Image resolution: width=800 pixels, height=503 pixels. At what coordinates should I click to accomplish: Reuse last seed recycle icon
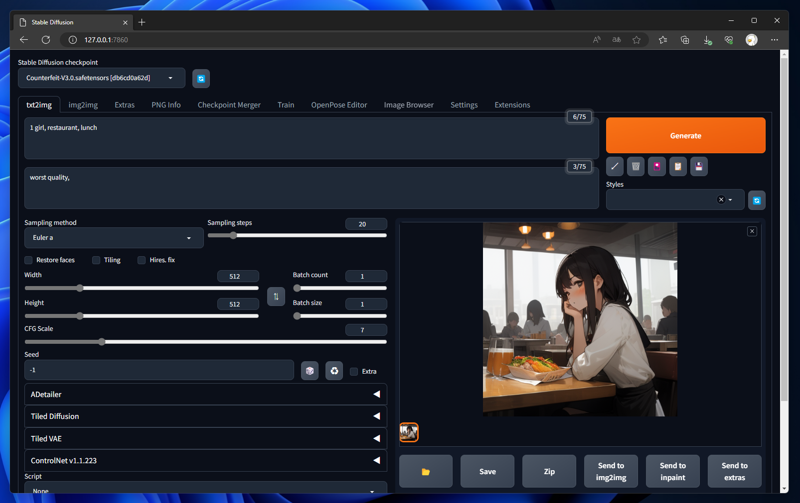(x=334, y=371)
